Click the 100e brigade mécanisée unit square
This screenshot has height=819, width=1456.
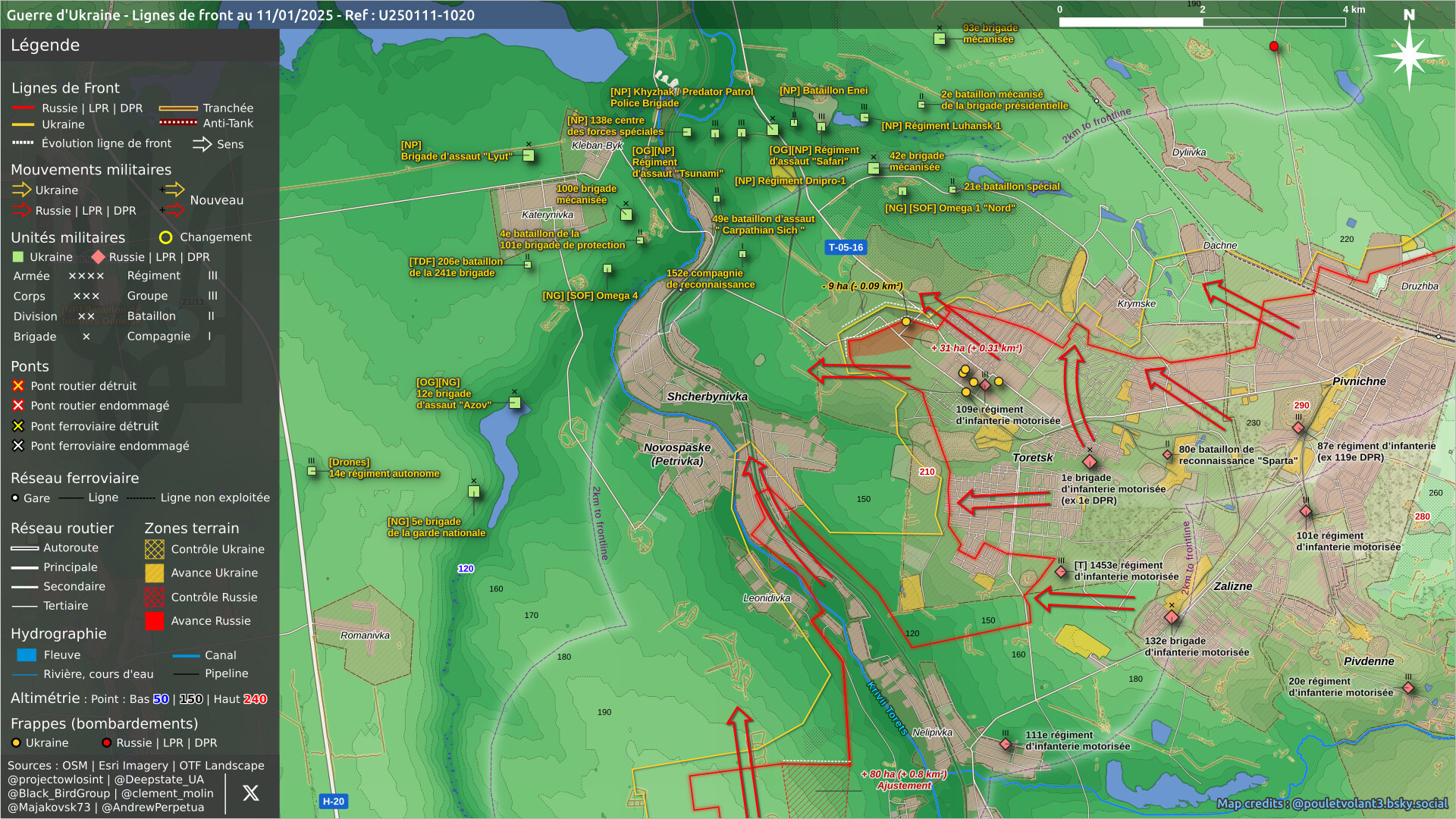[626, 215]
